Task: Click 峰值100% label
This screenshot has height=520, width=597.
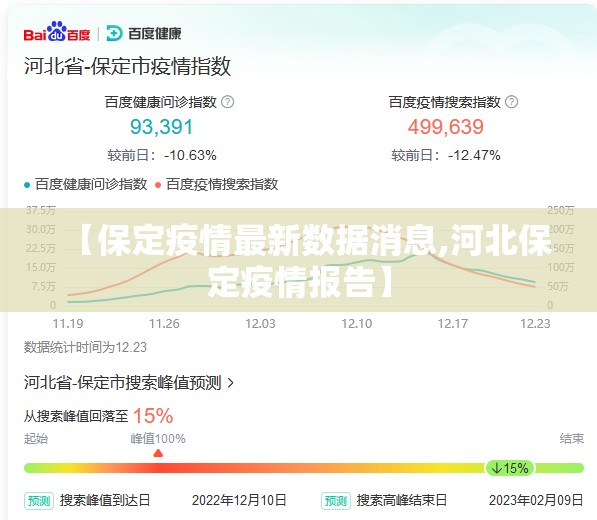Action: pos(158,439)
